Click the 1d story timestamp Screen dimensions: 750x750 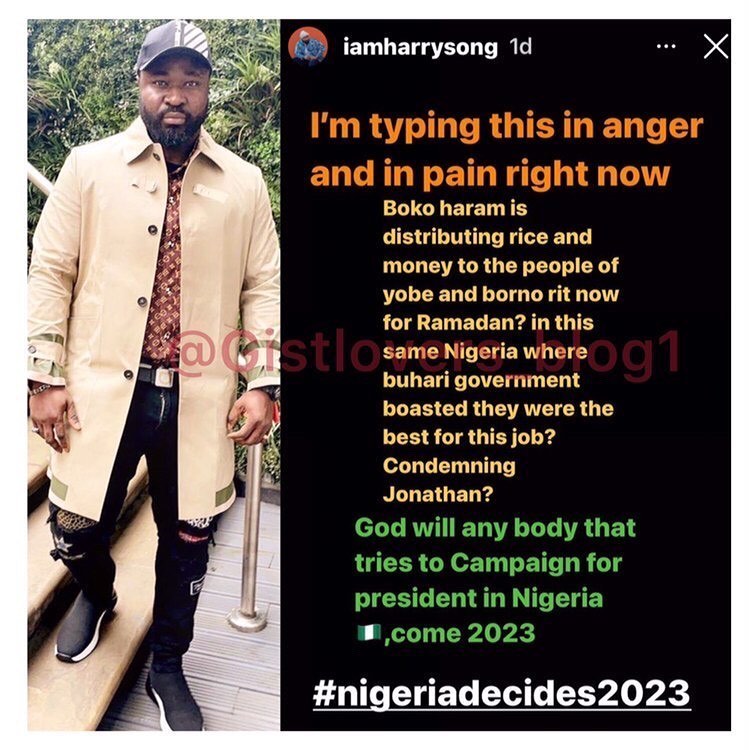coord(520,46)
